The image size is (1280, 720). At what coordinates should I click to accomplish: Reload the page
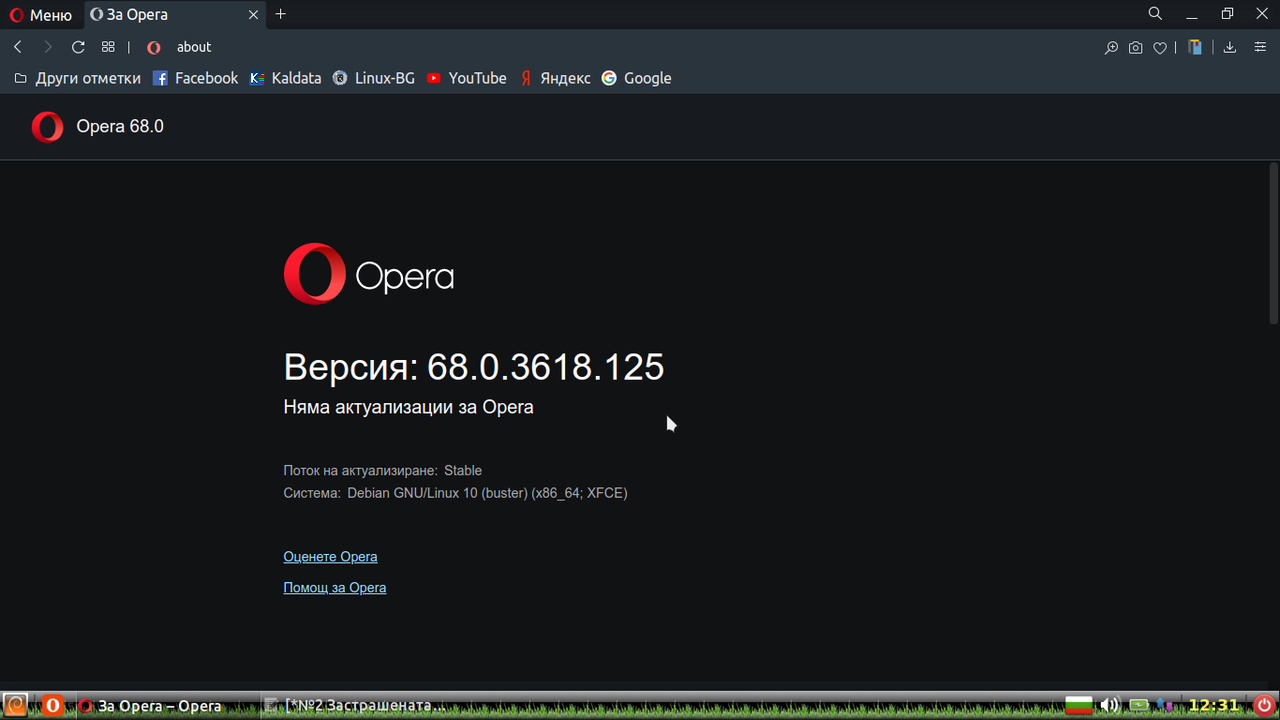coord(78,47)
